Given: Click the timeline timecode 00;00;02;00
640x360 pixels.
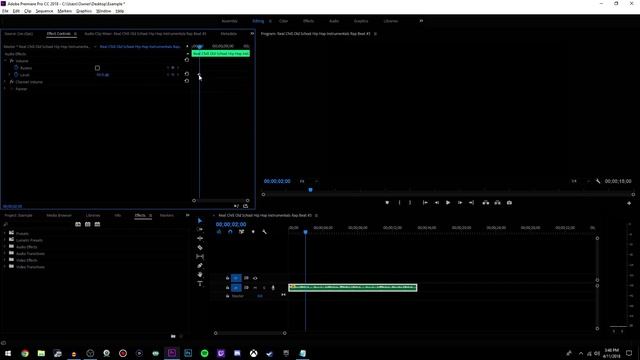Looking at the screenshot, I should 231,224.
